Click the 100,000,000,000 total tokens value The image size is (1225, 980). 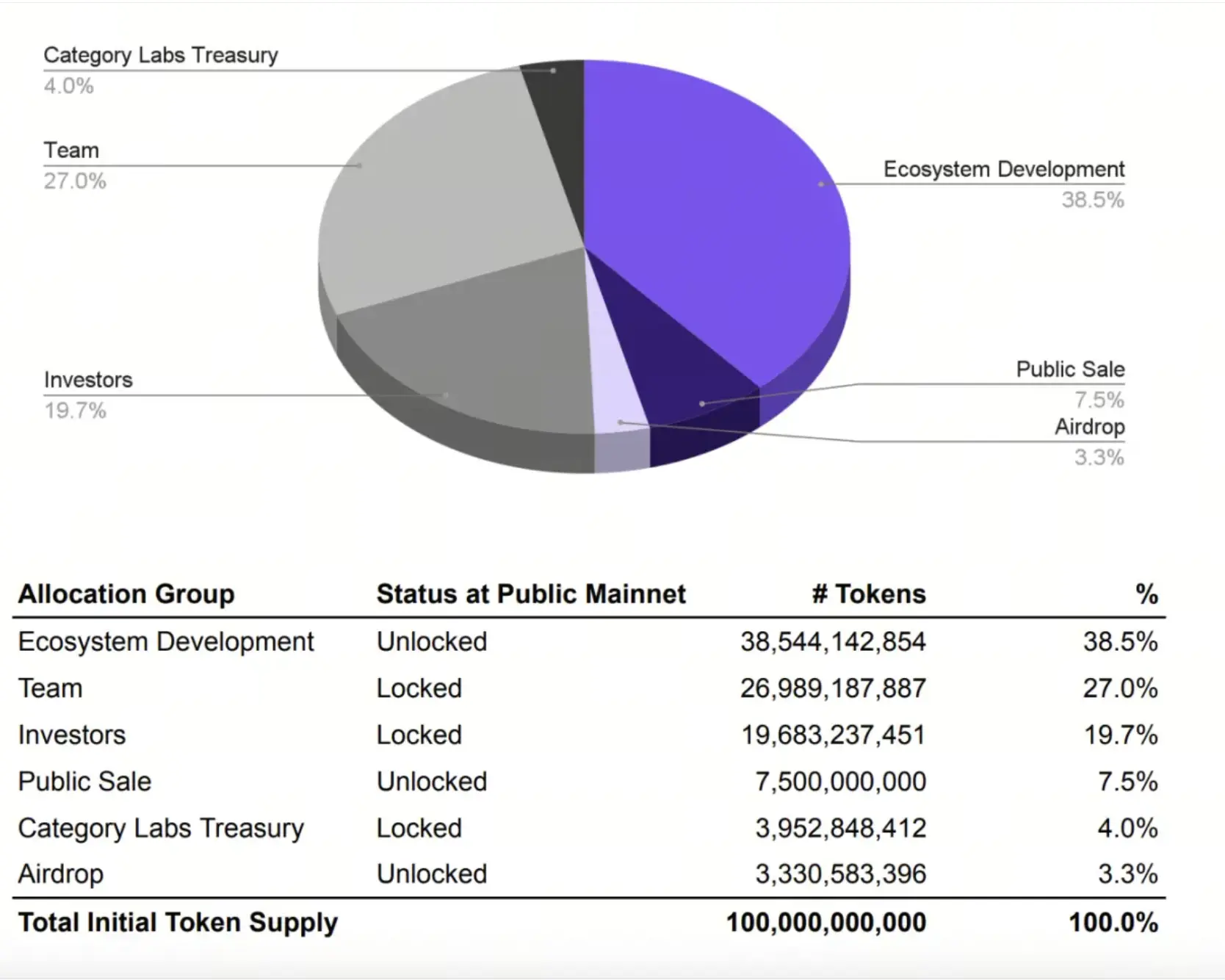pyautogui.click(x=826, y=923)
